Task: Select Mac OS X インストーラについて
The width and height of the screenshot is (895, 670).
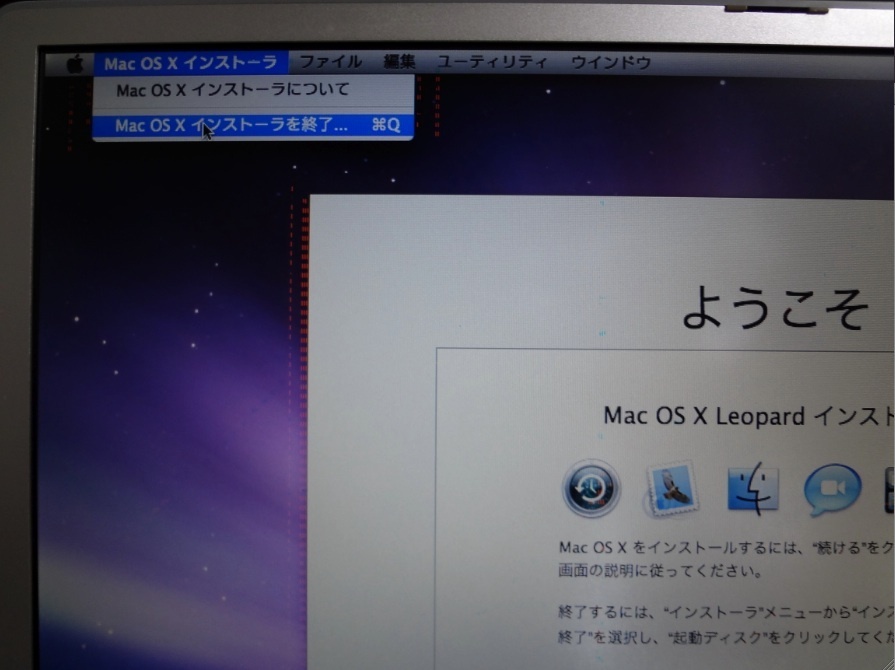Action: pos(232,90)
